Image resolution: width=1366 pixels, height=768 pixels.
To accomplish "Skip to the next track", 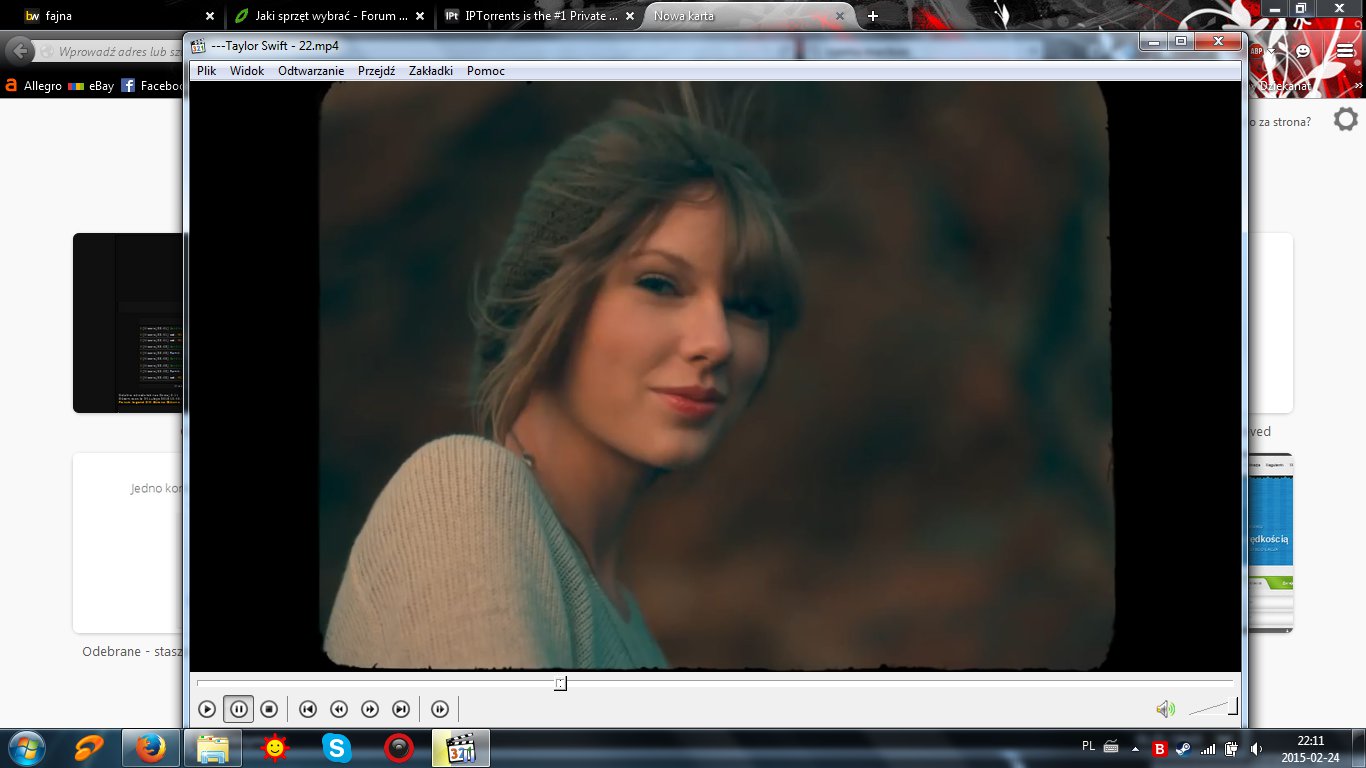I will point(401,709).
